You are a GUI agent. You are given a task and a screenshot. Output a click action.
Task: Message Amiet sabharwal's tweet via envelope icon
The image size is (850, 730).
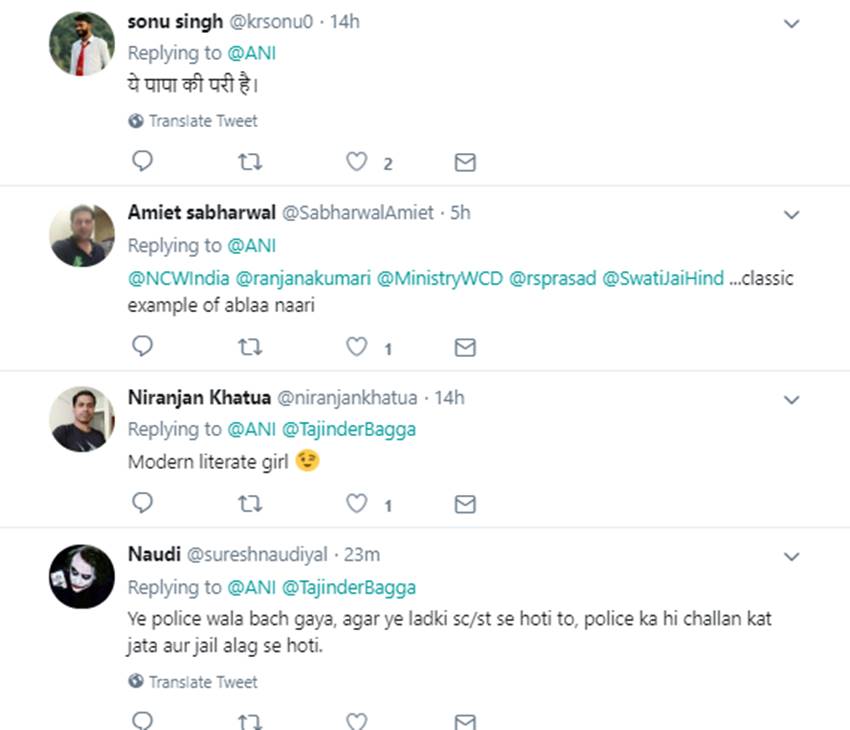[x=465, y=346]
